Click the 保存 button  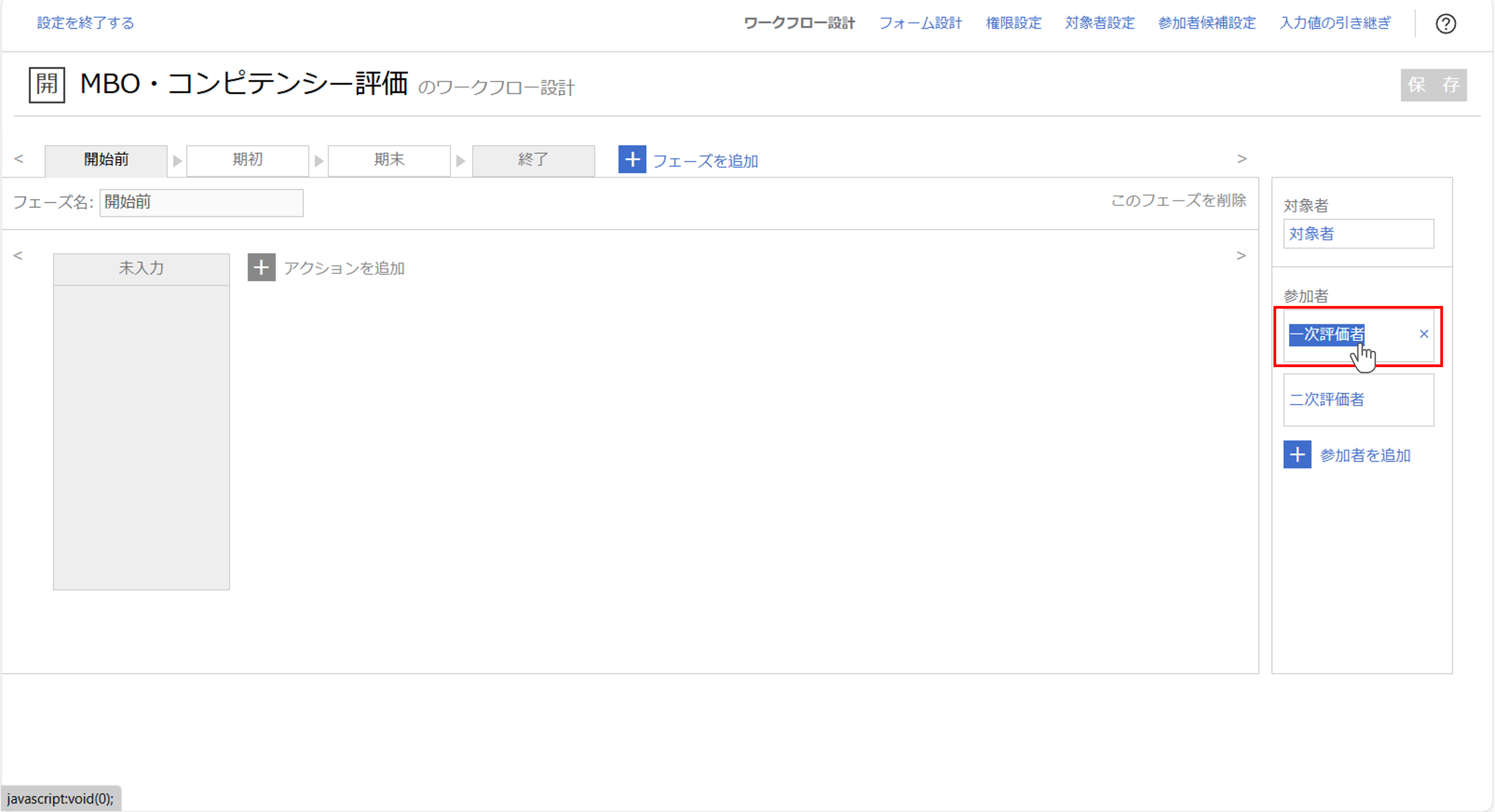1433,85
